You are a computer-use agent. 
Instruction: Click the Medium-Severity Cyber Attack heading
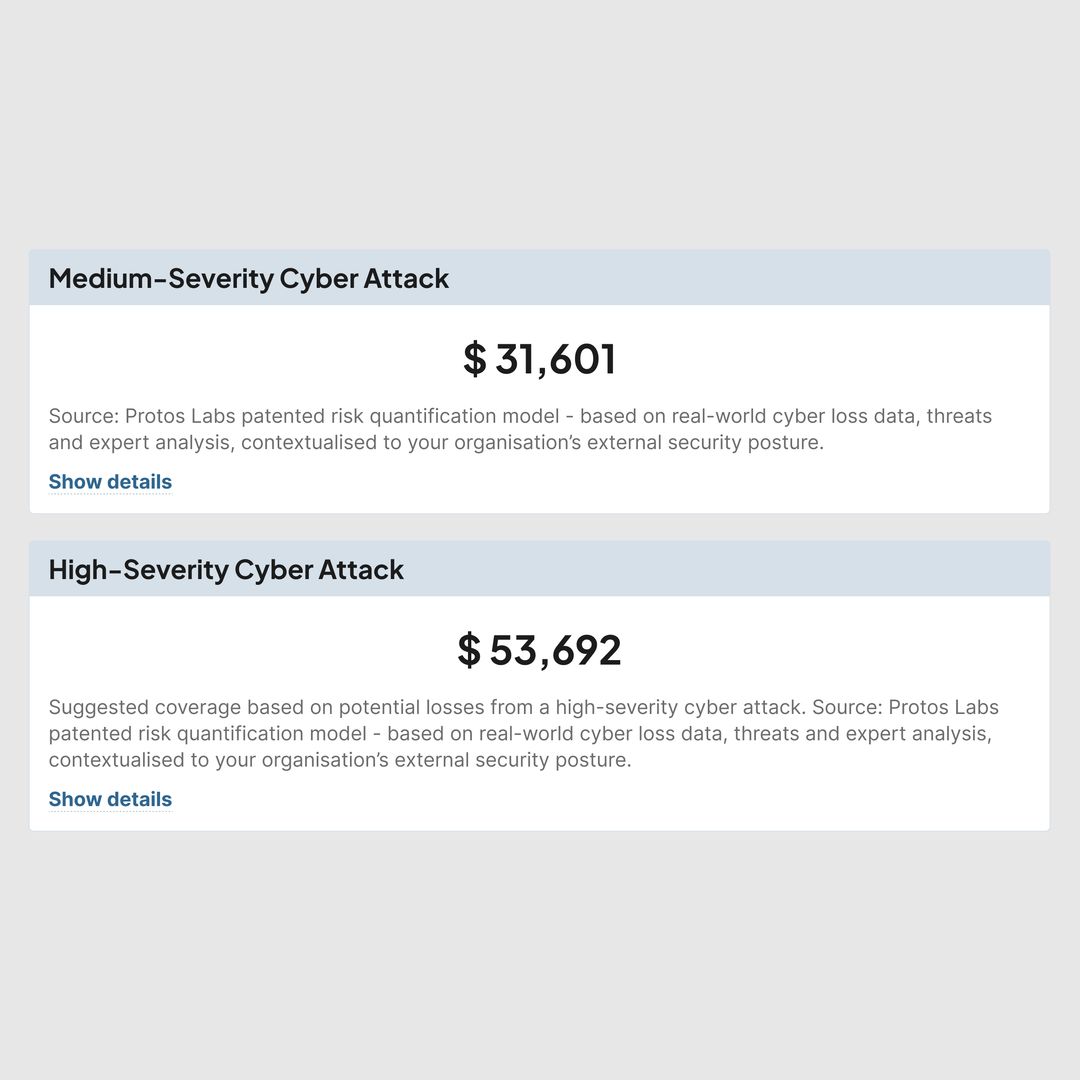[x=249, y=278]
